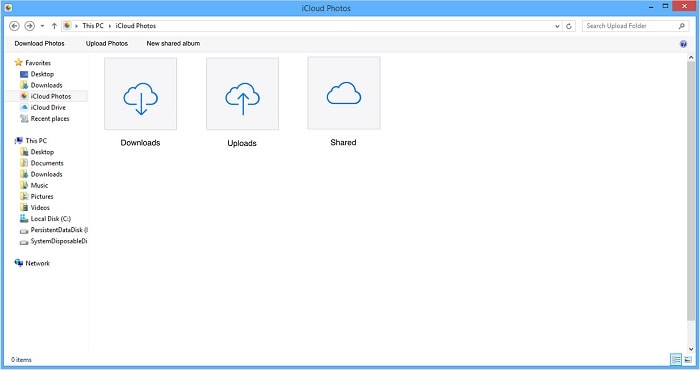
Task: Click the "0 items" status text
Action: click(x=21, y=360)
